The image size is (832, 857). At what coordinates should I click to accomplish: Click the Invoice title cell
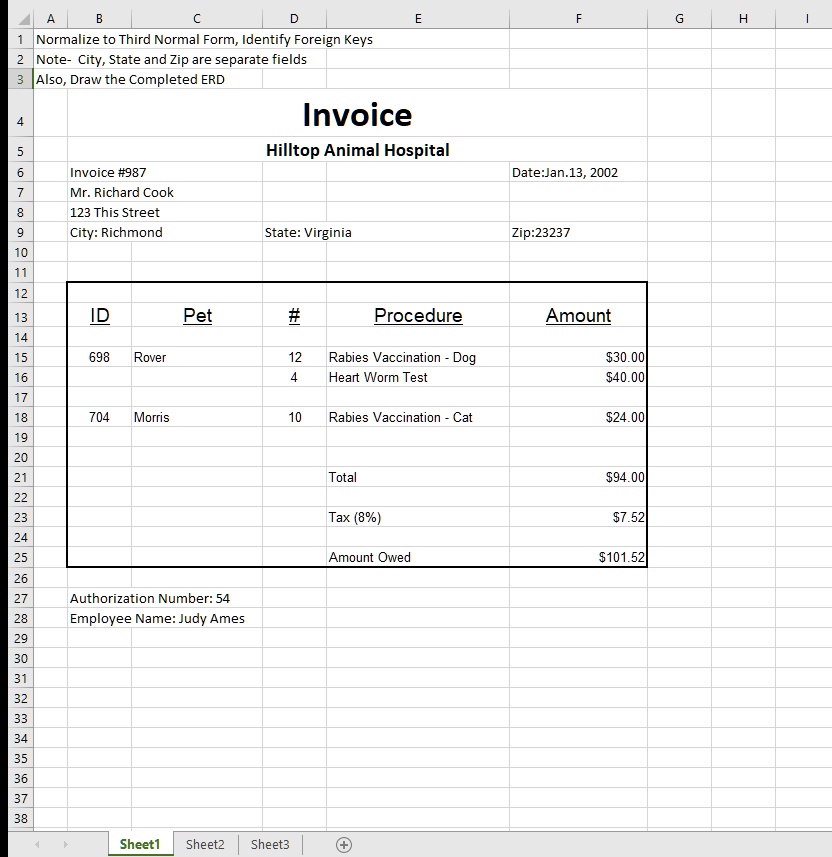[x=358, y=114]
